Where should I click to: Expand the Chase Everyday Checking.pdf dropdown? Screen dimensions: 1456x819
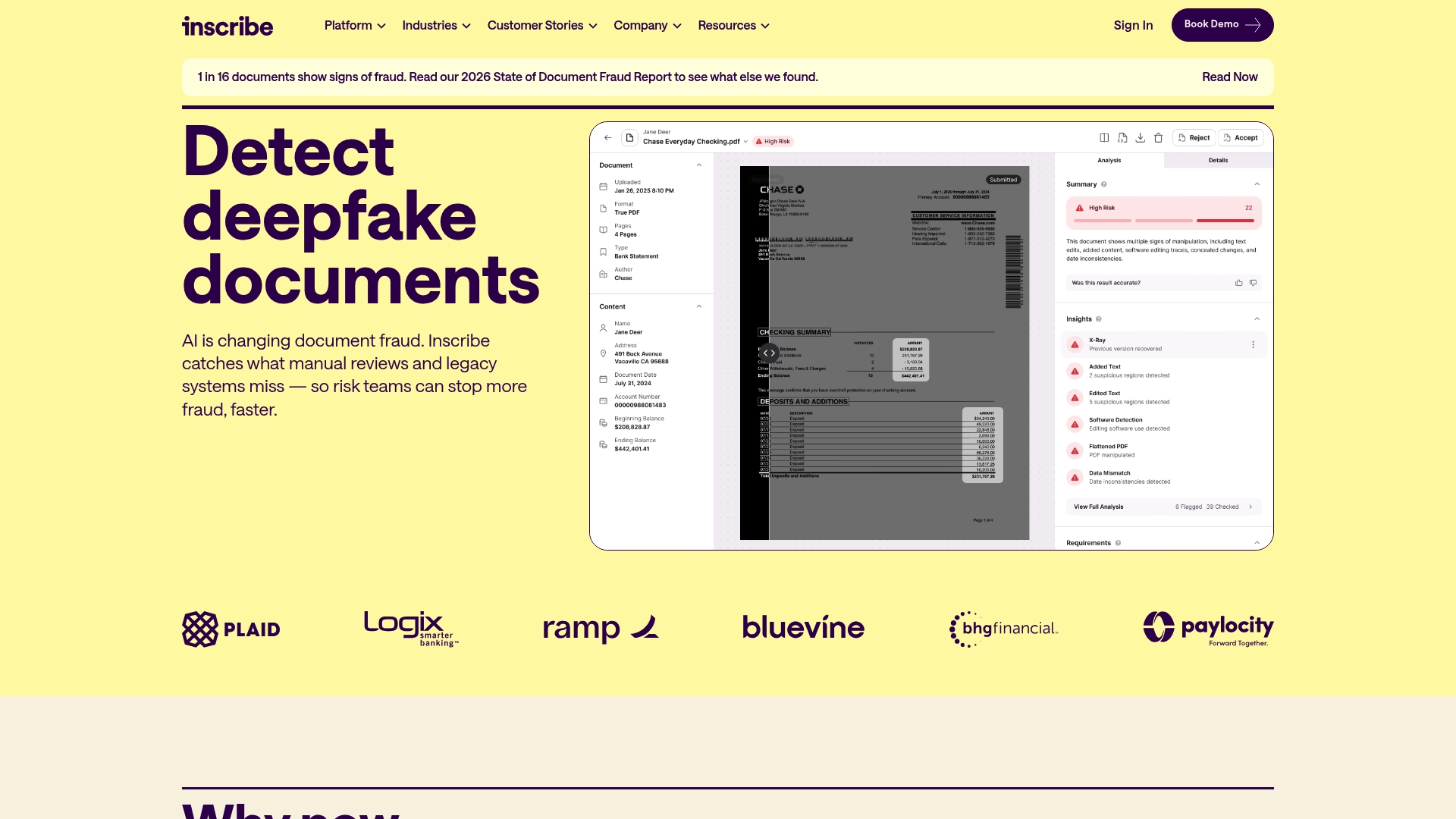(x=745, y=142)
